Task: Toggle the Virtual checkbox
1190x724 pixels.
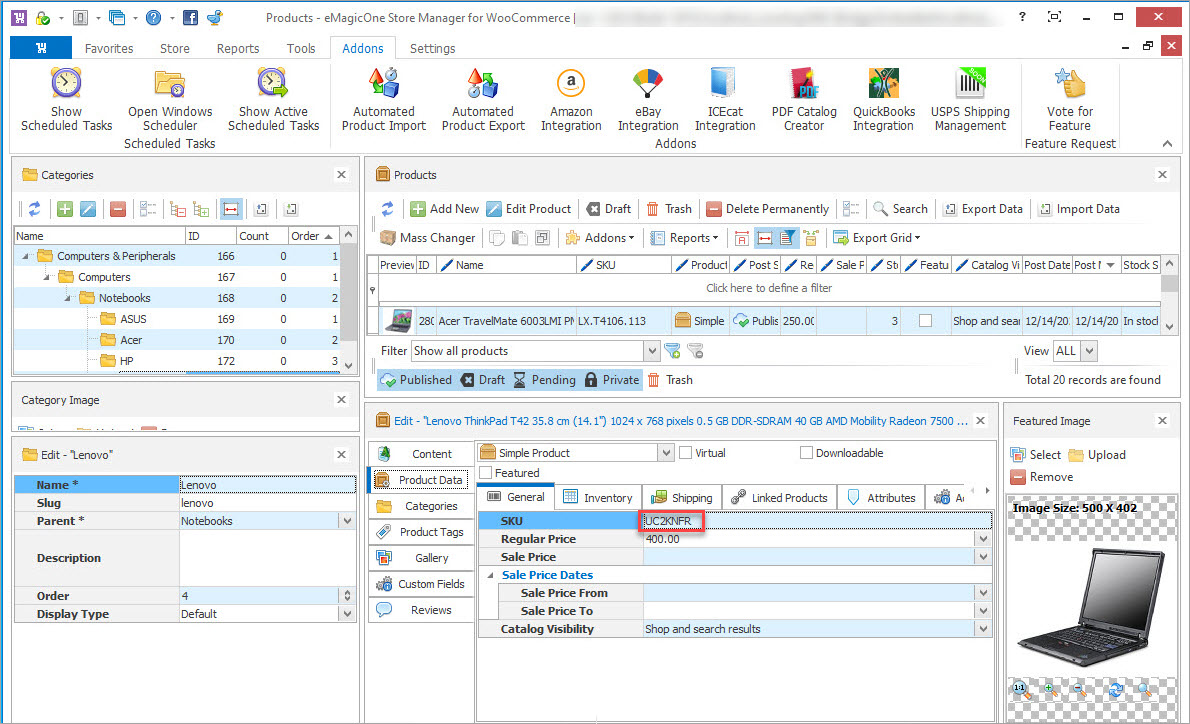Action: [x=686, y=453]
